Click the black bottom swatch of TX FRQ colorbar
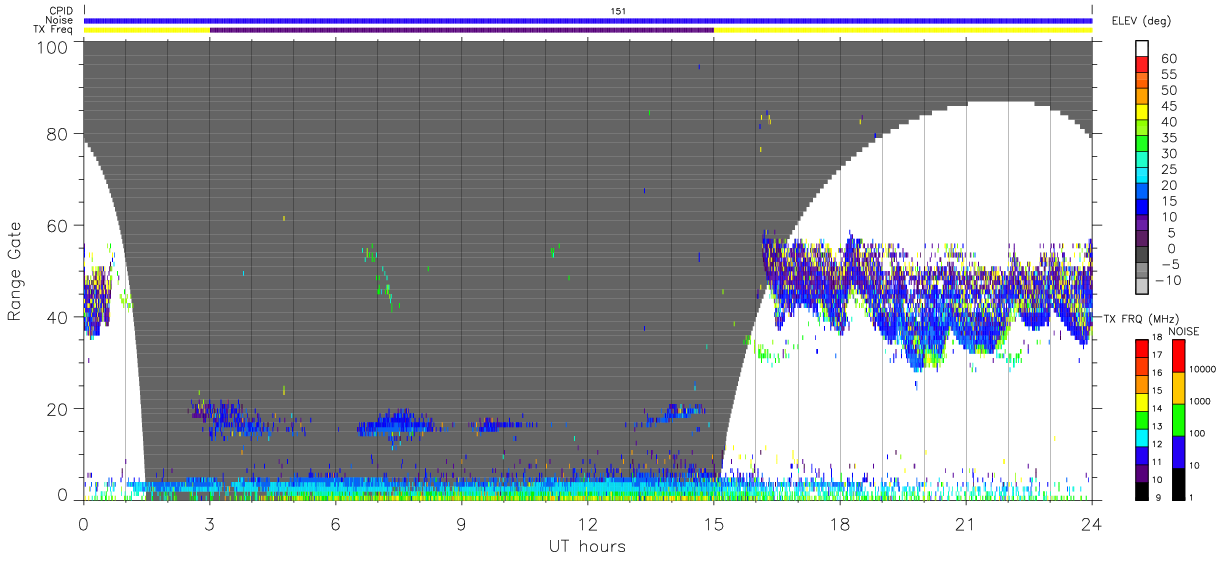1228x567 pixels. [x=1143, y=489]
